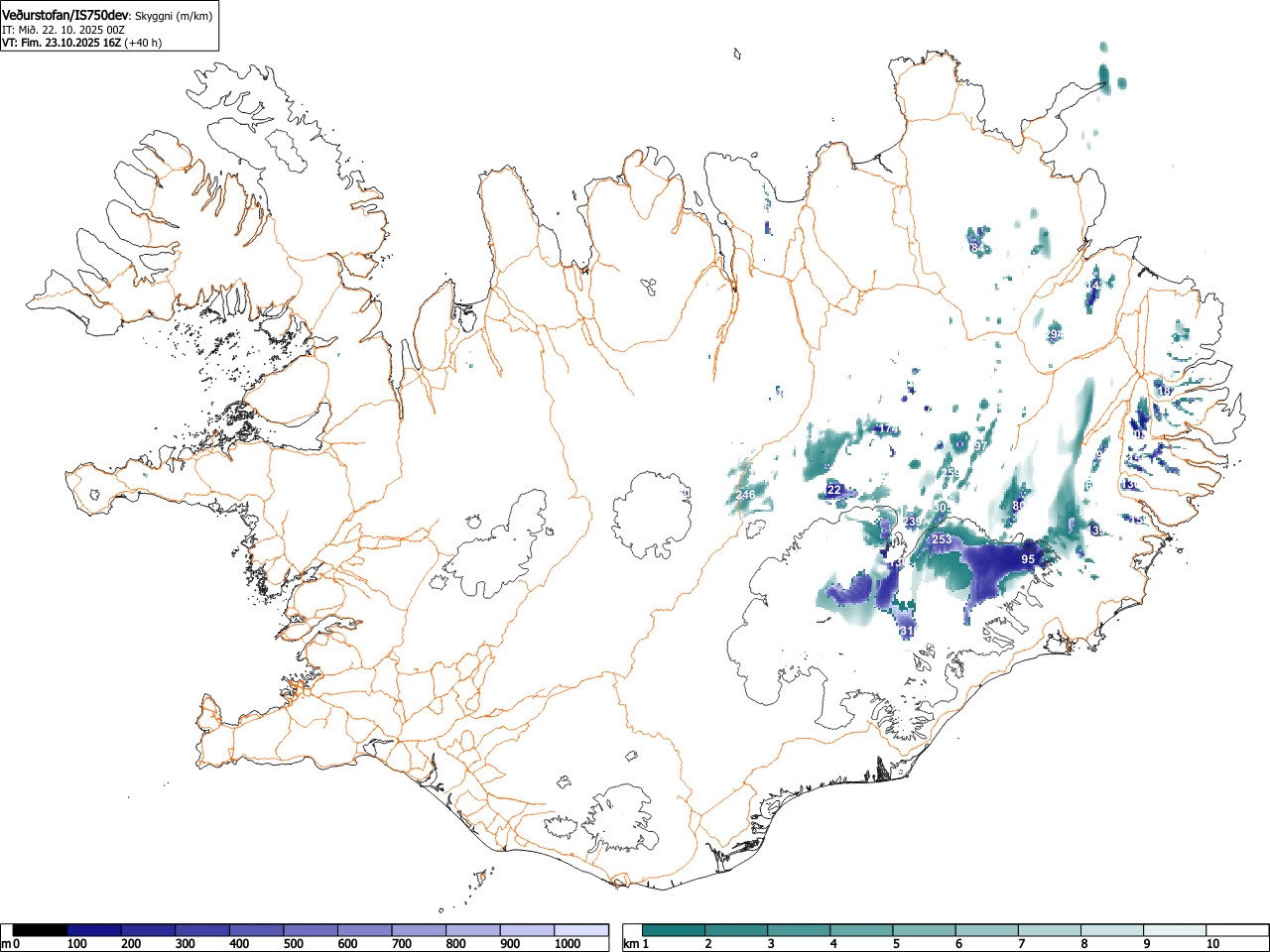
Task: Select the visibility value 253 on the map
Action: pos(942,539)
